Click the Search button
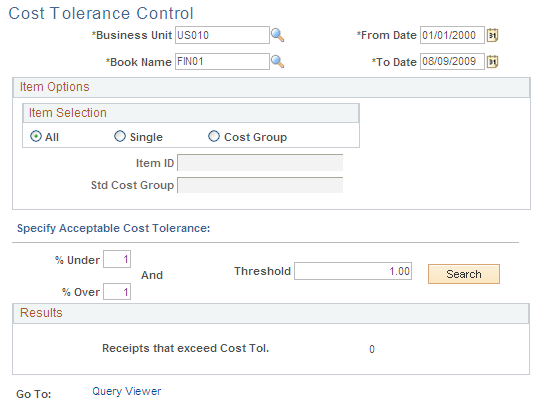Viewport: 549px width, 412px height. click(464, 274)
